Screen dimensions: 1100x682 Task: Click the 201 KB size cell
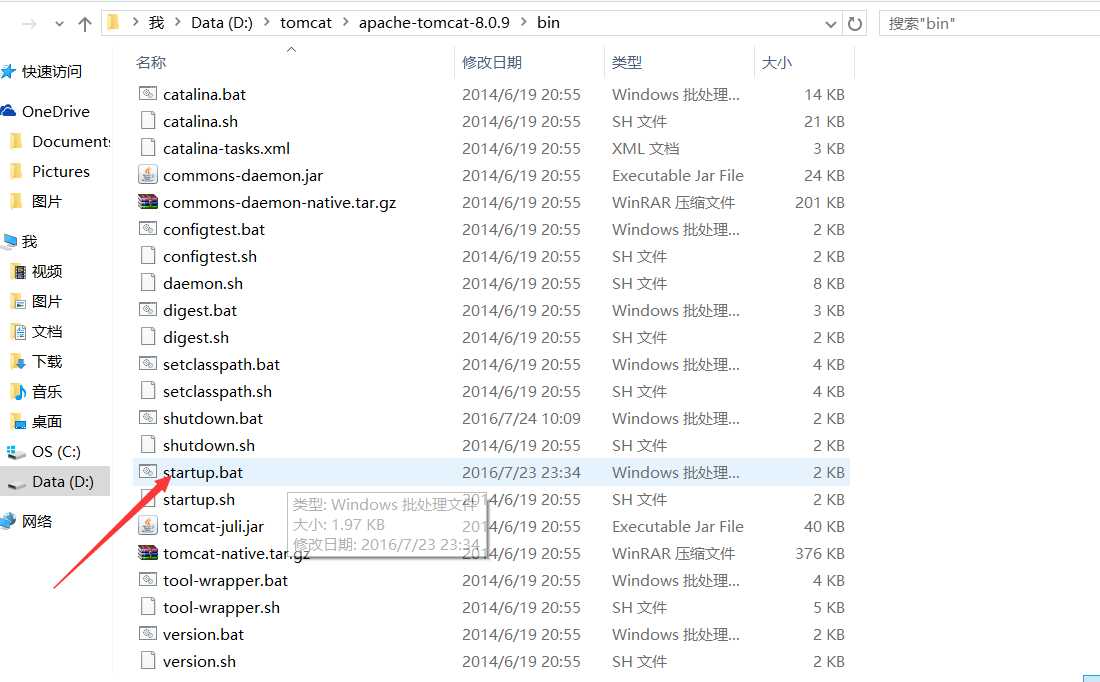point(819,202)
